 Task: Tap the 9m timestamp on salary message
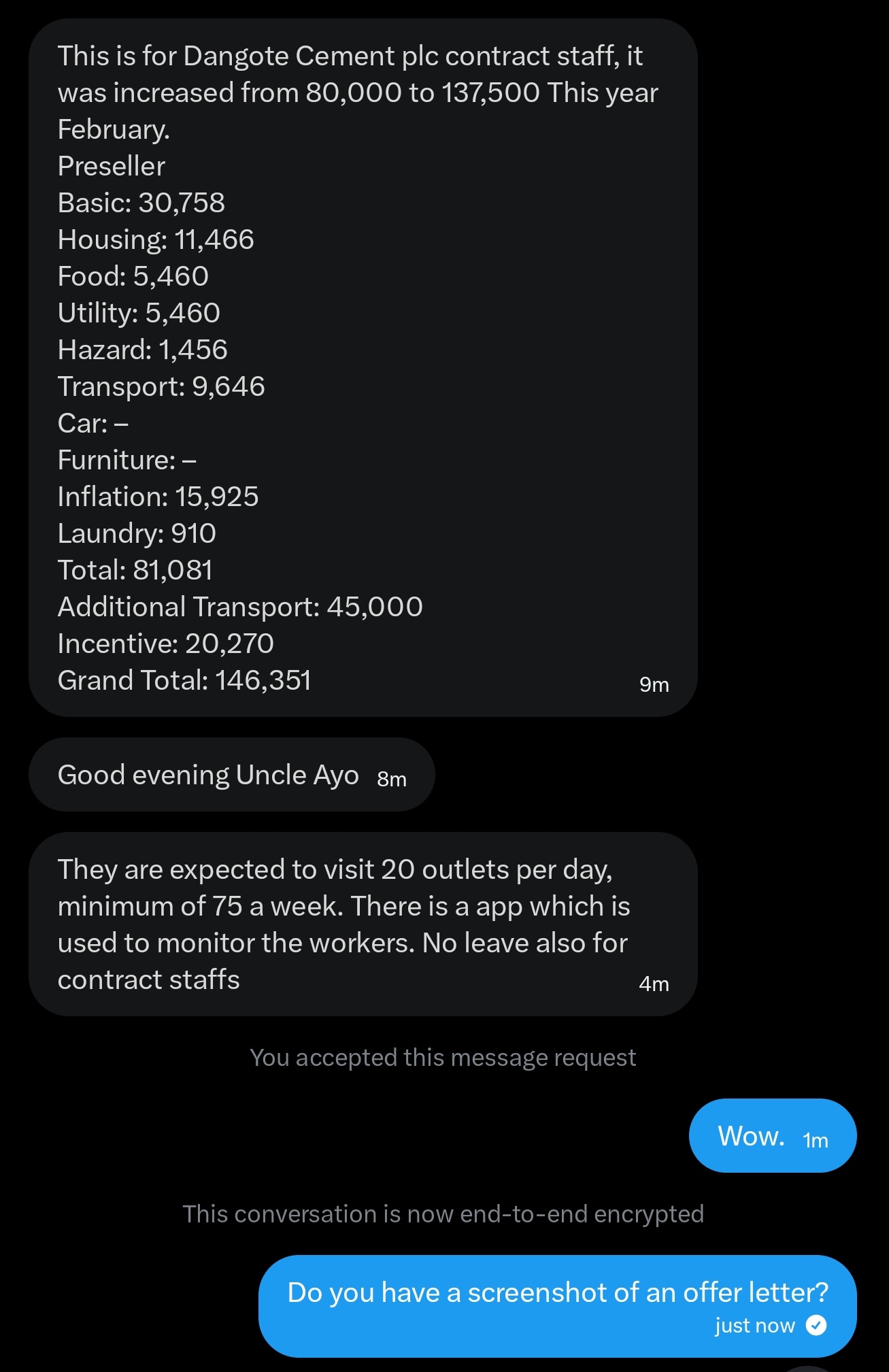pyautogui.click(x=654, y=684)
